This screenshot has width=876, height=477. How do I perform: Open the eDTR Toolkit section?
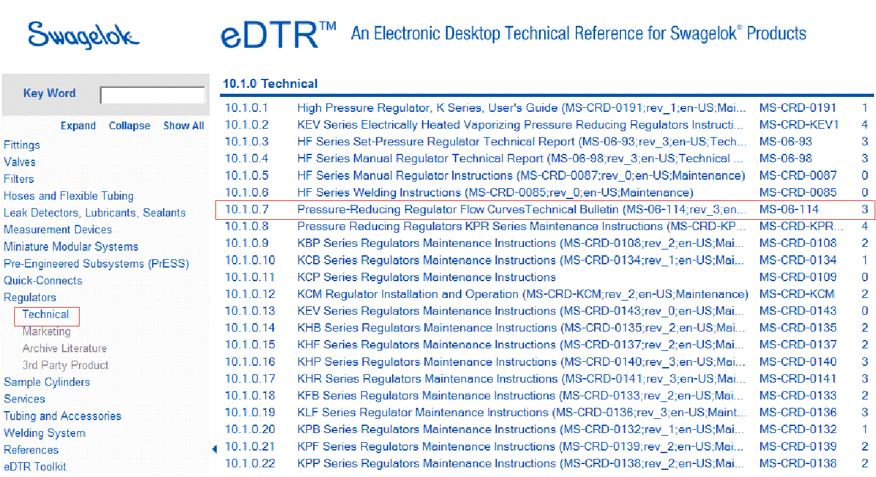tap(36, 467)
